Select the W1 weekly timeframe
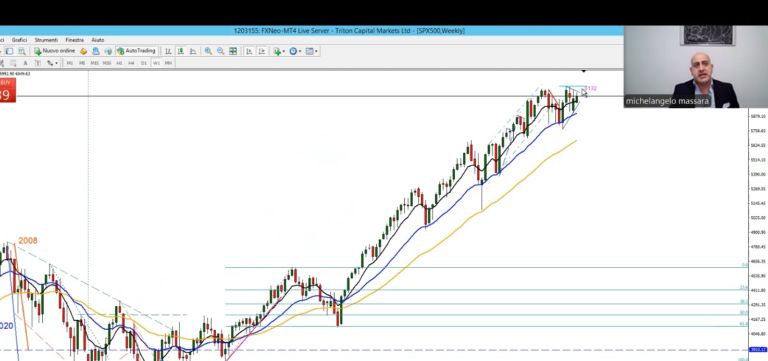The height and width of the screenshot is (361, 768). [x=156, y=63]
